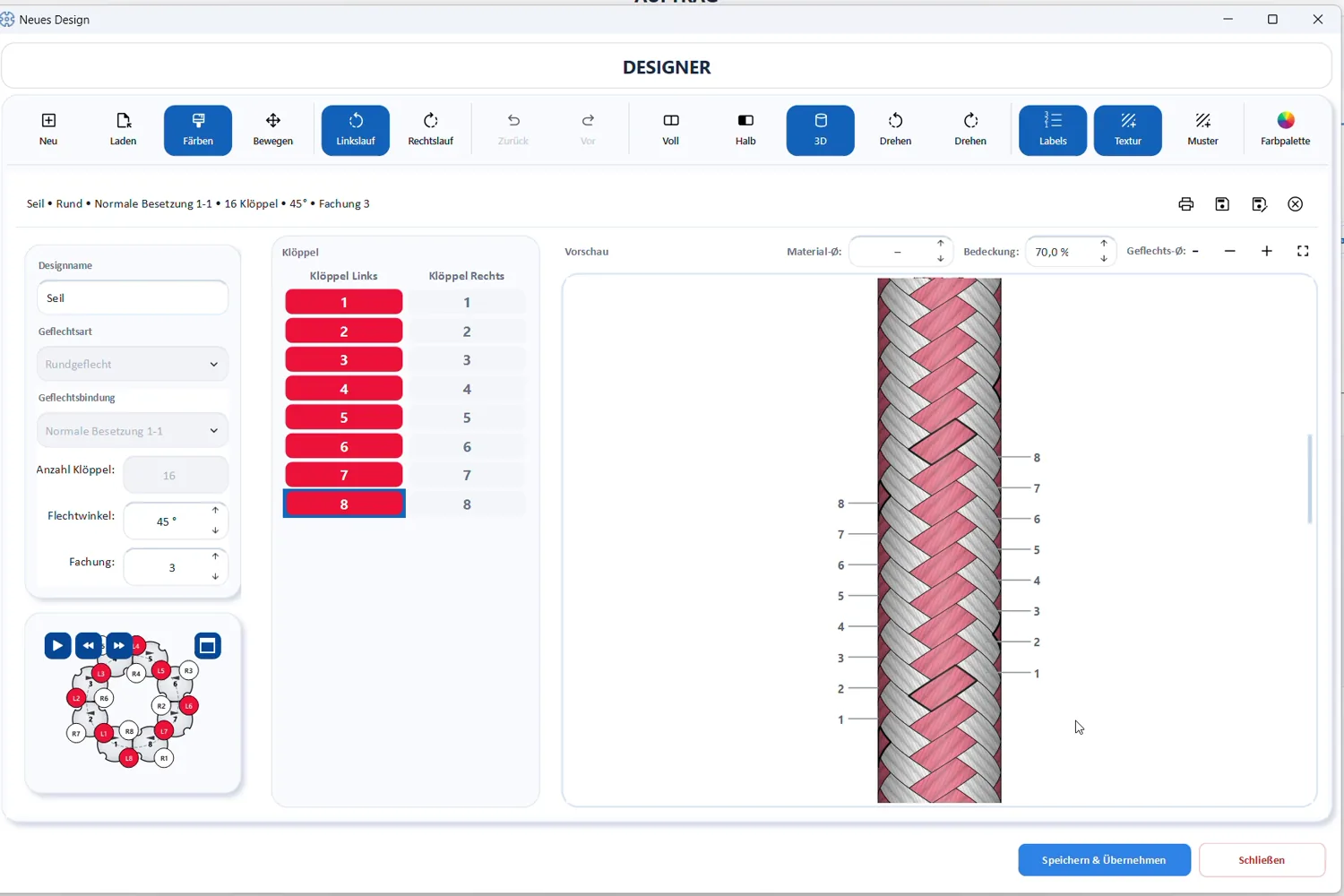Image resolution: width=1344 pixels, height=896 pixels.
Task: Click Speichern & Übernehmen button
Action: click(1104, 860)
